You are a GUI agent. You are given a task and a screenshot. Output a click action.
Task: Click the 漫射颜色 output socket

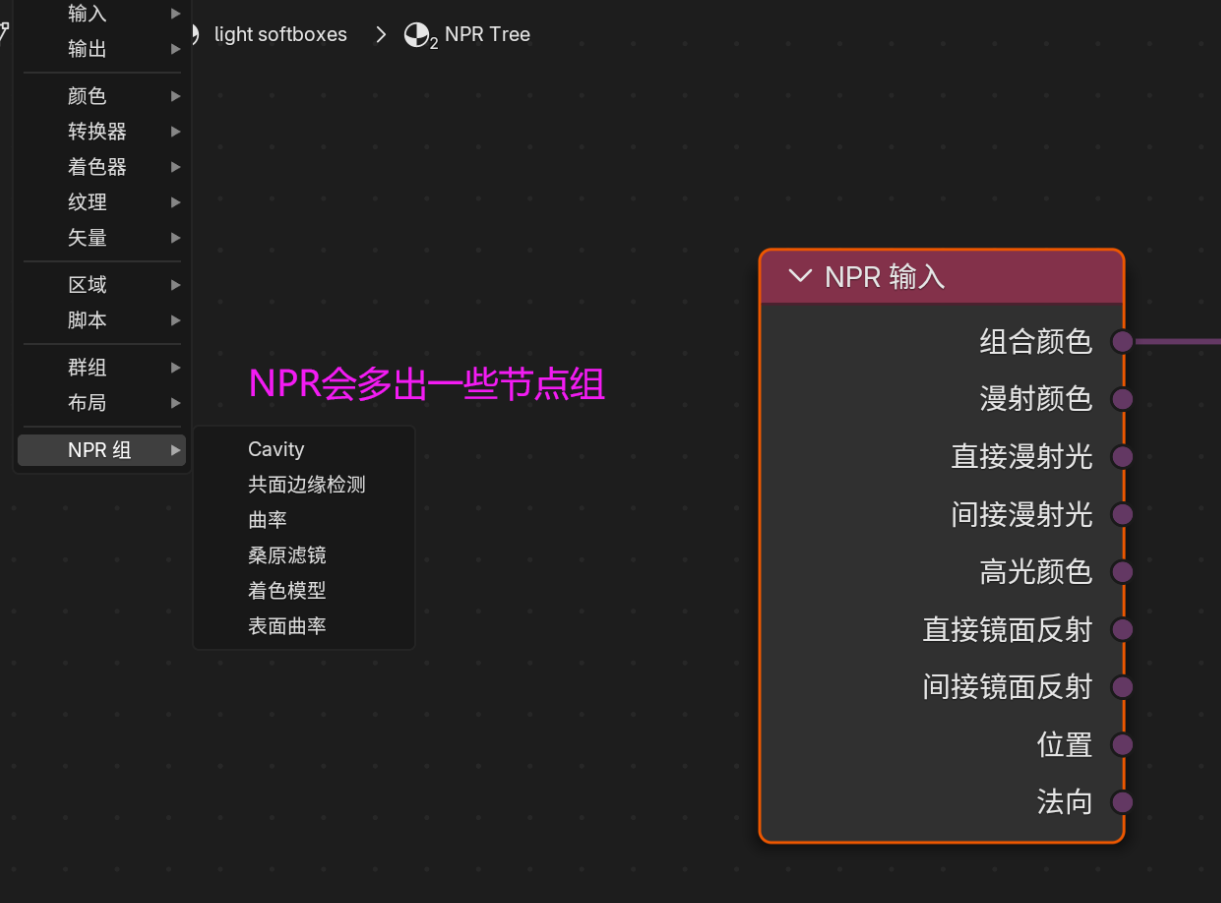[1122, 399]
